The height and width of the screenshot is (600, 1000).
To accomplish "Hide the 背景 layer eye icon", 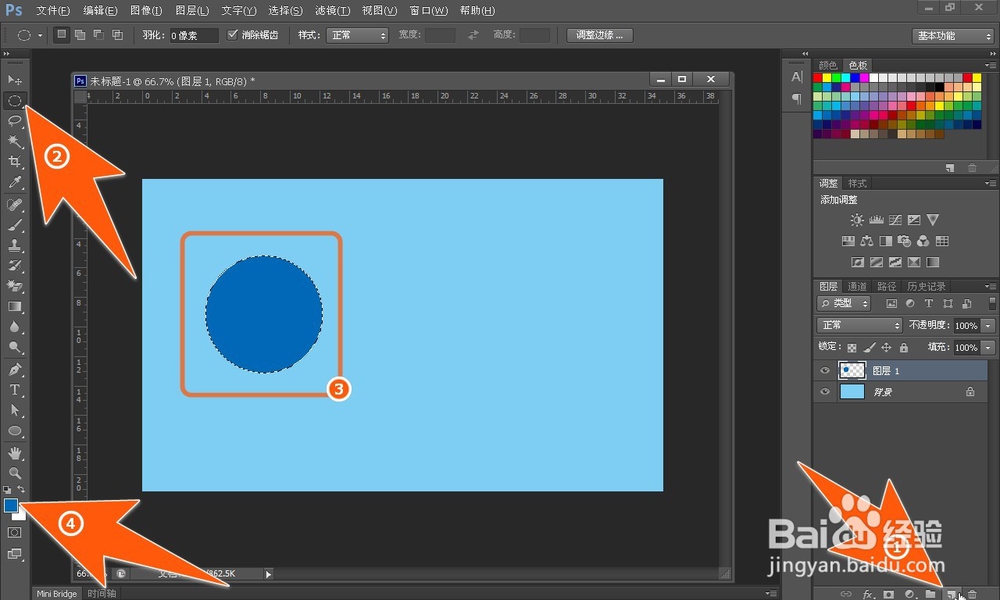I will pos(825,391).
